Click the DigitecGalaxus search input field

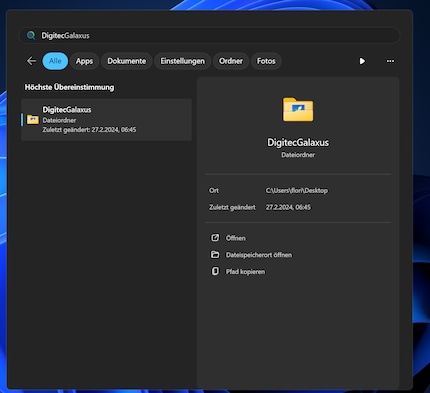click(x=210, y=35)
